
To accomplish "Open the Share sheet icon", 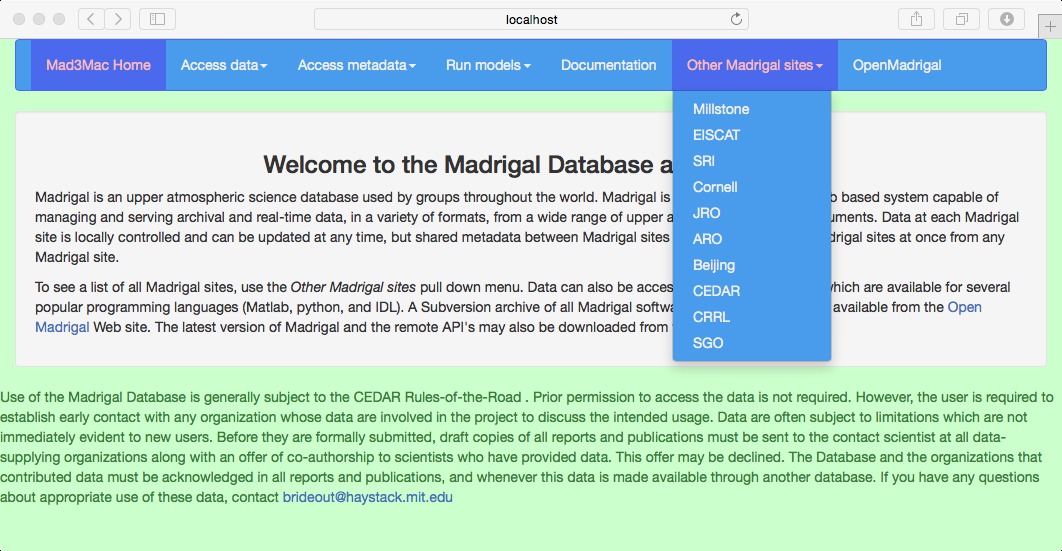I will coord(916,19).
